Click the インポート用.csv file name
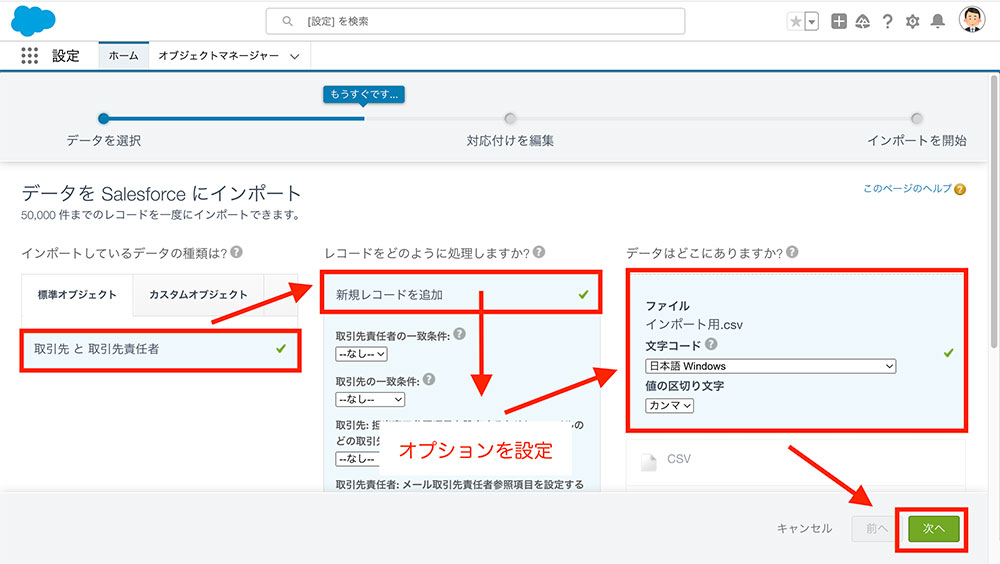 (x=694, y=325)
